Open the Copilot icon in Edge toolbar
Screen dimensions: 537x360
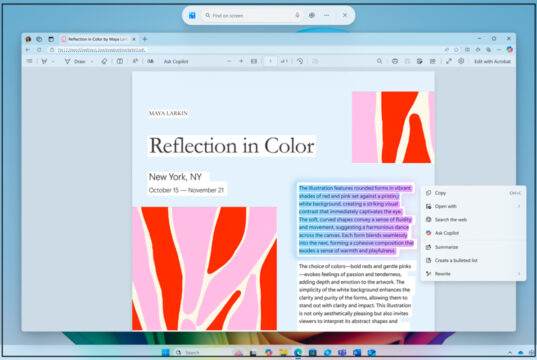tap(510, 50)
